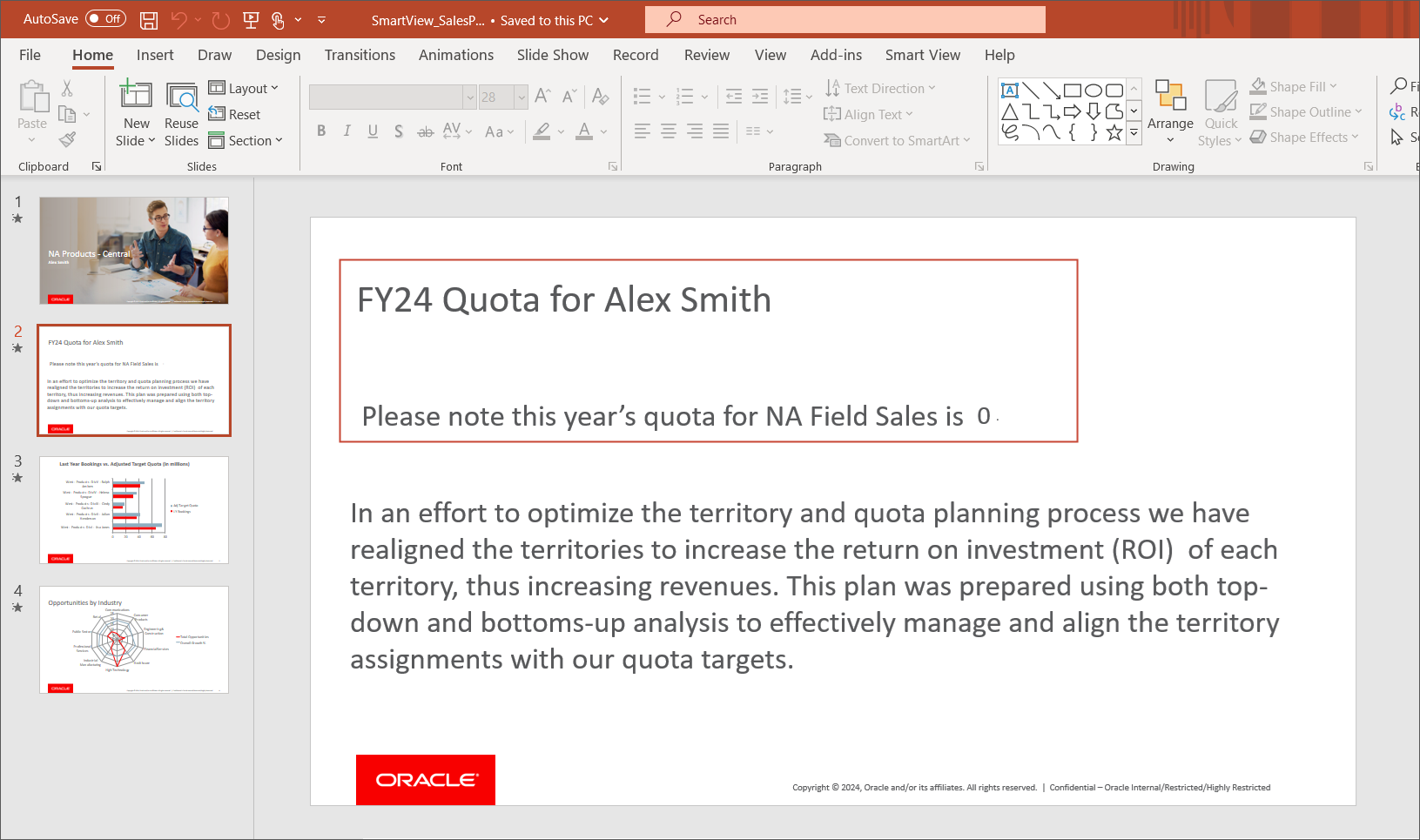Open font name dropdown arrow
This screenshot has width=1420, height=840.
click(x=469, y=97)
